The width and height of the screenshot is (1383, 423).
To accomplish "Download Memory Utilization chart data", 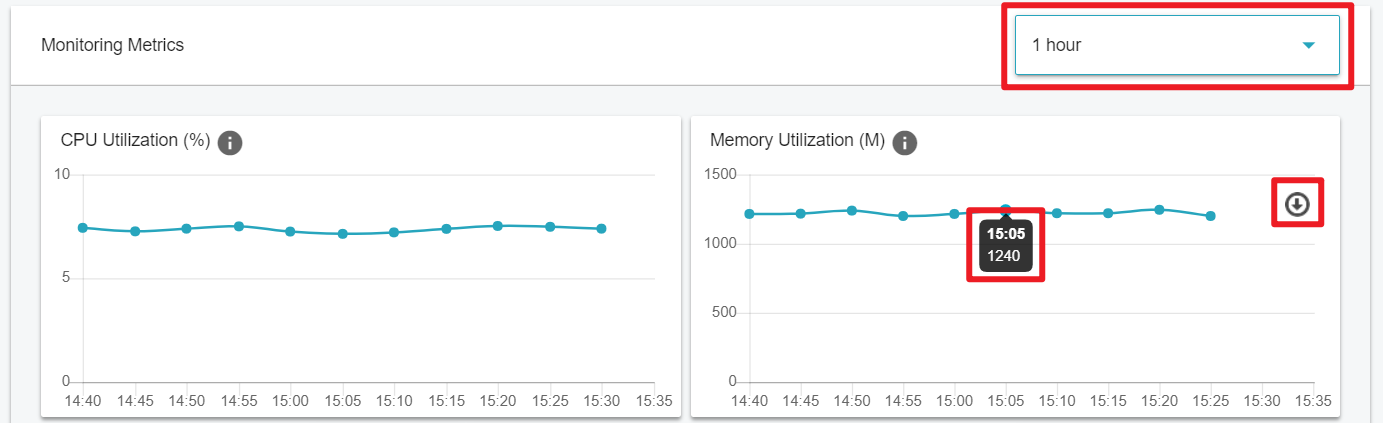I will [1297, 204].
